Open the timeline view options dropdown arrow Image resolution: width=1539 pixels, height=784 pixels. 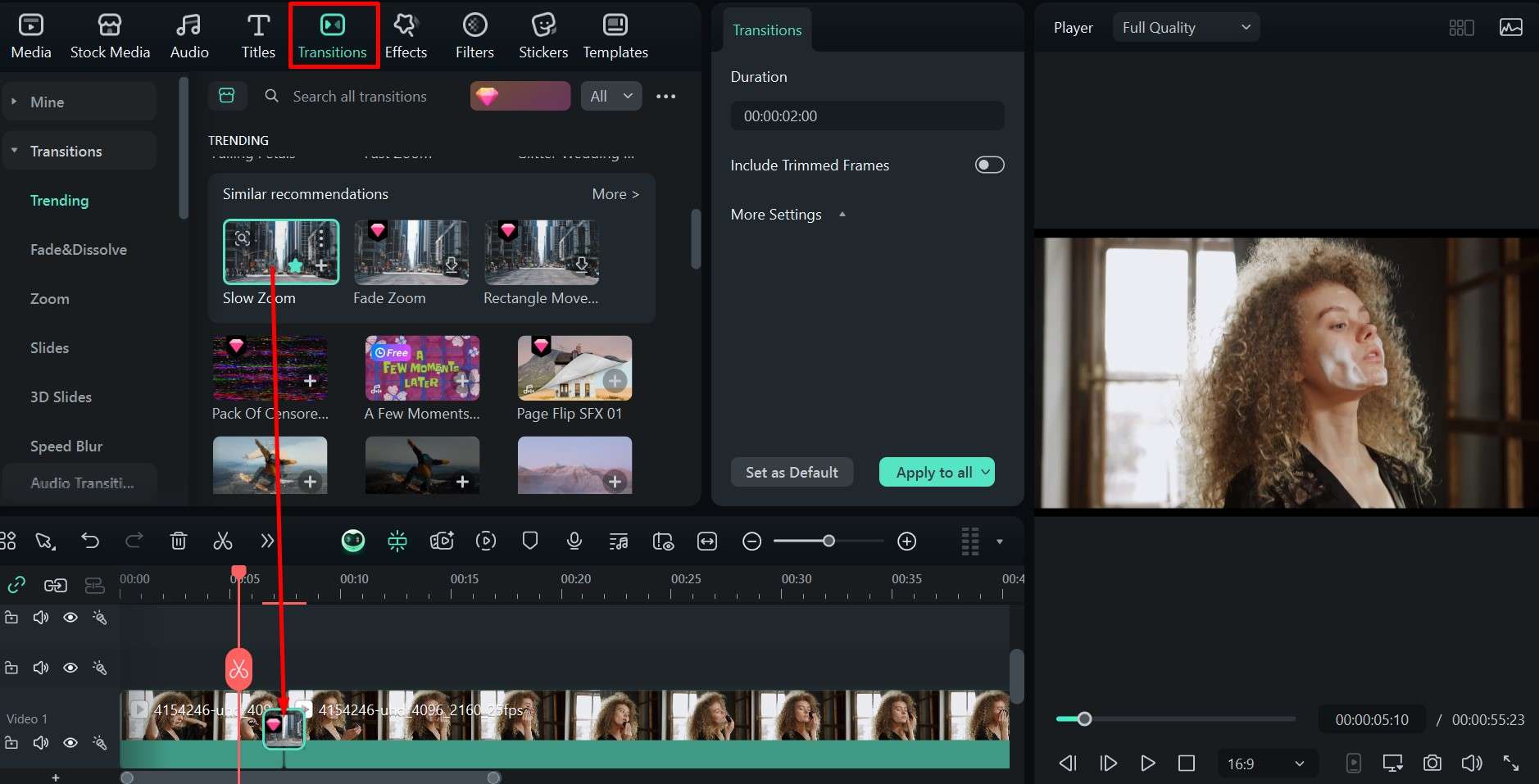point(1000,542)
